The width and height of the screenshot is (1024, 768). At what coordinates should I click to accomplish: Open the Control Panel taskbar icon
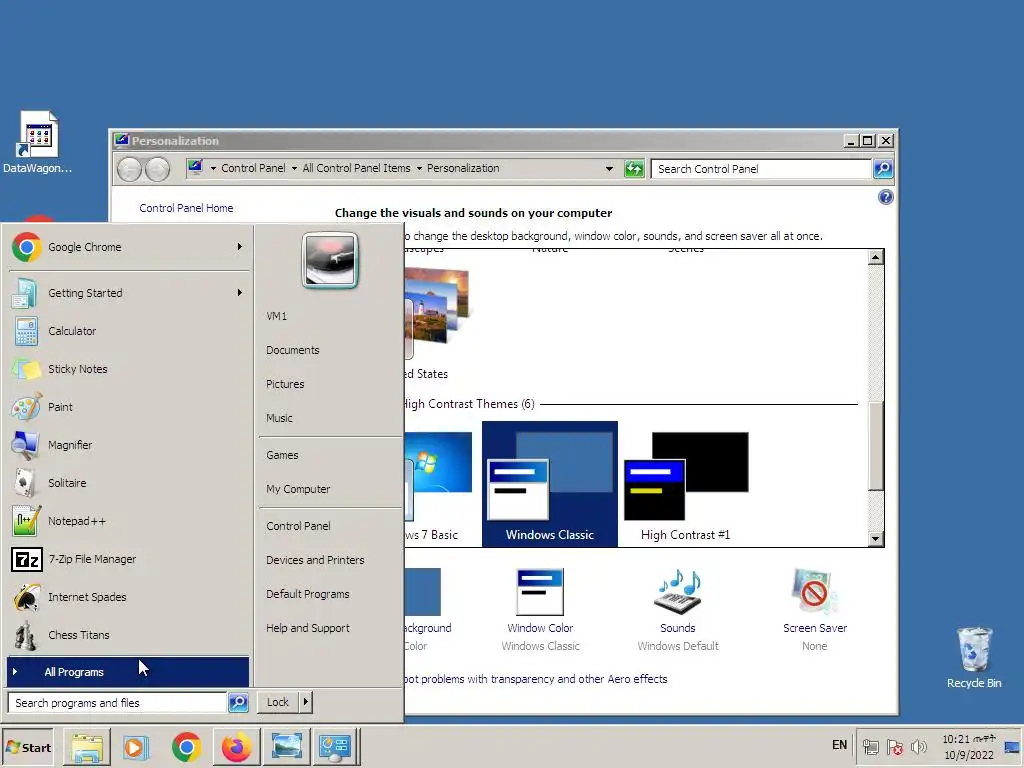pyautogui.click(x=335, y=747)
